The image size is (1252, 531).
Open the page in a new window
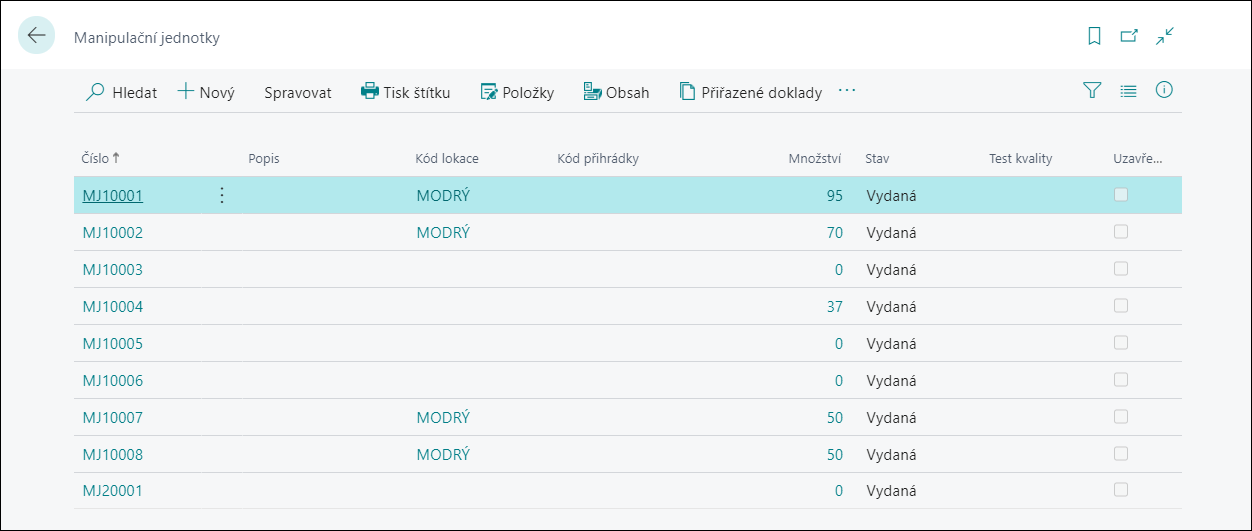click(1129, 36)
